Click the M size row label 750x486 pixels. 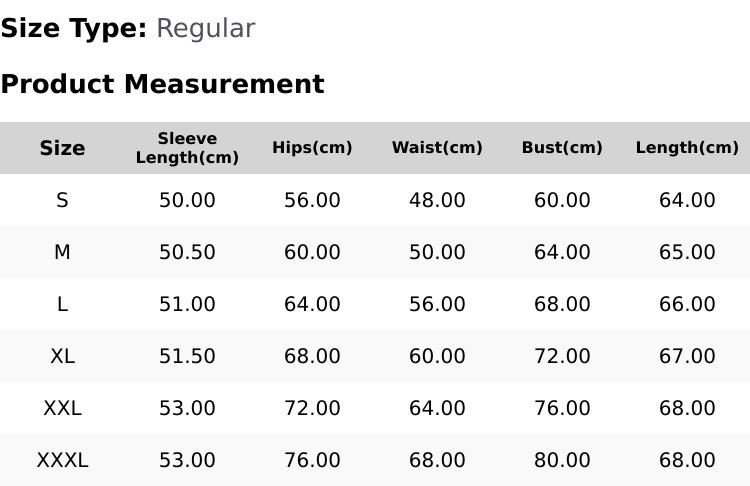click(x=62, y=252)
